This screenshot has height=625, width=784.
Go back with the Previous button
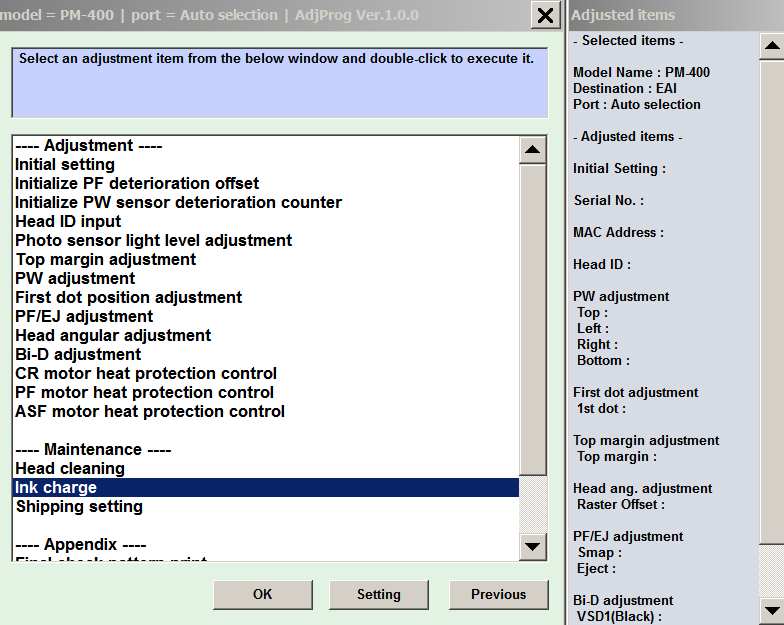498,594
